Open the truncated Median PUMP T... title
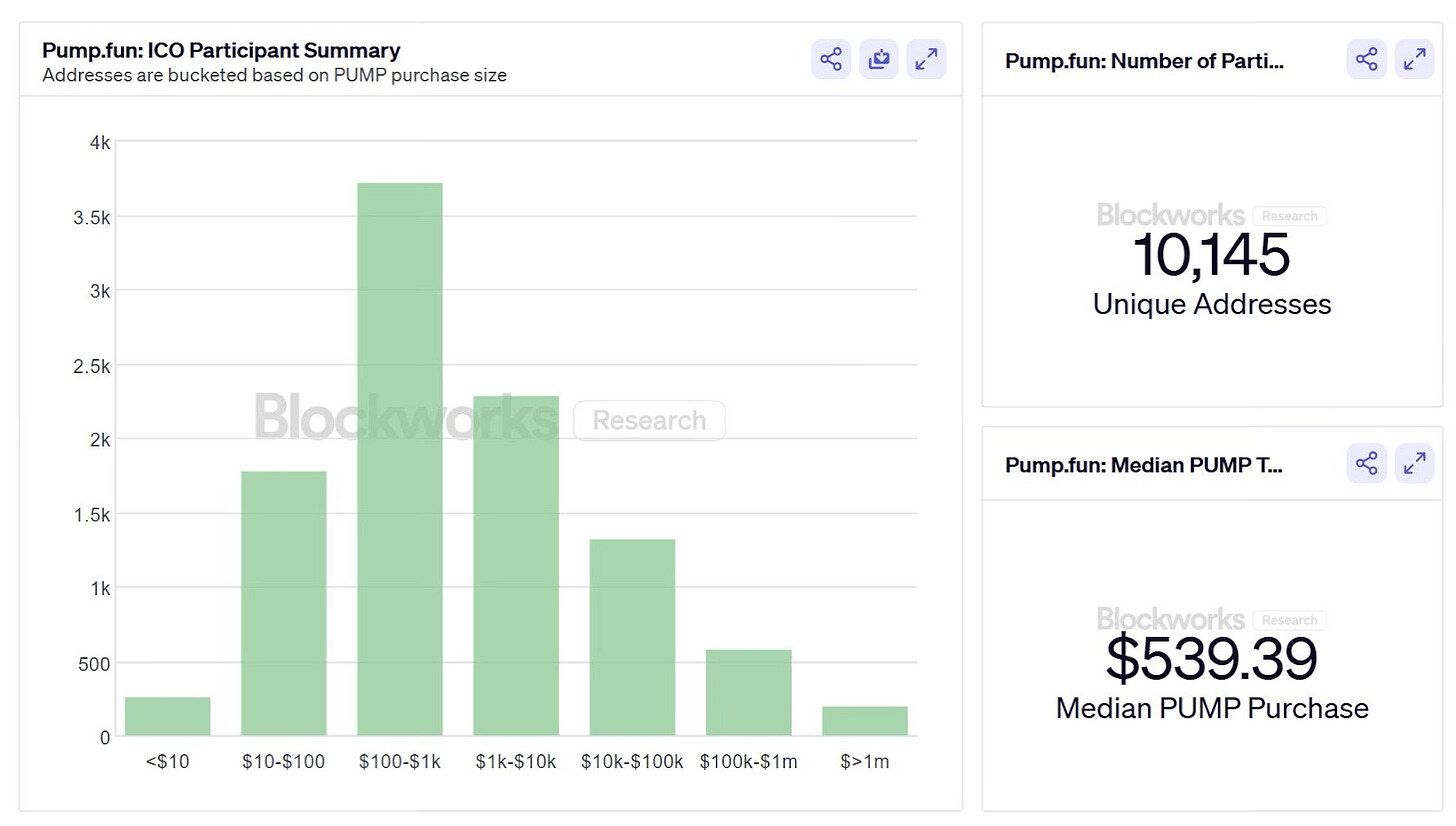 pos(1144,465)
